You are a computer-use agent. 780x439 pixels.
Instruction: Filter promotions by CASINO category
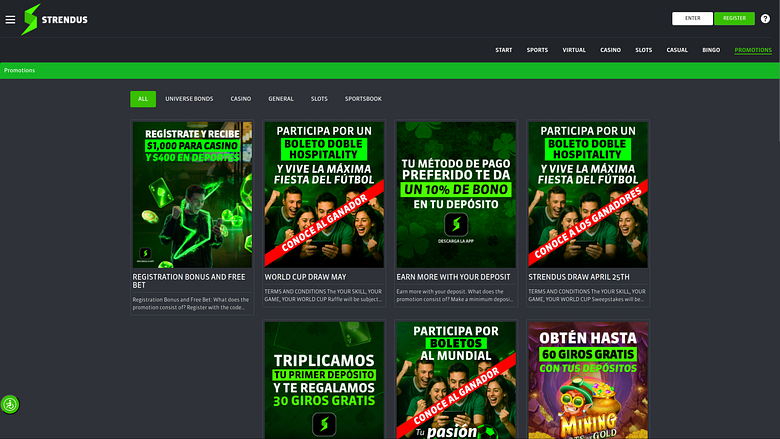click(x=241, y=99)
